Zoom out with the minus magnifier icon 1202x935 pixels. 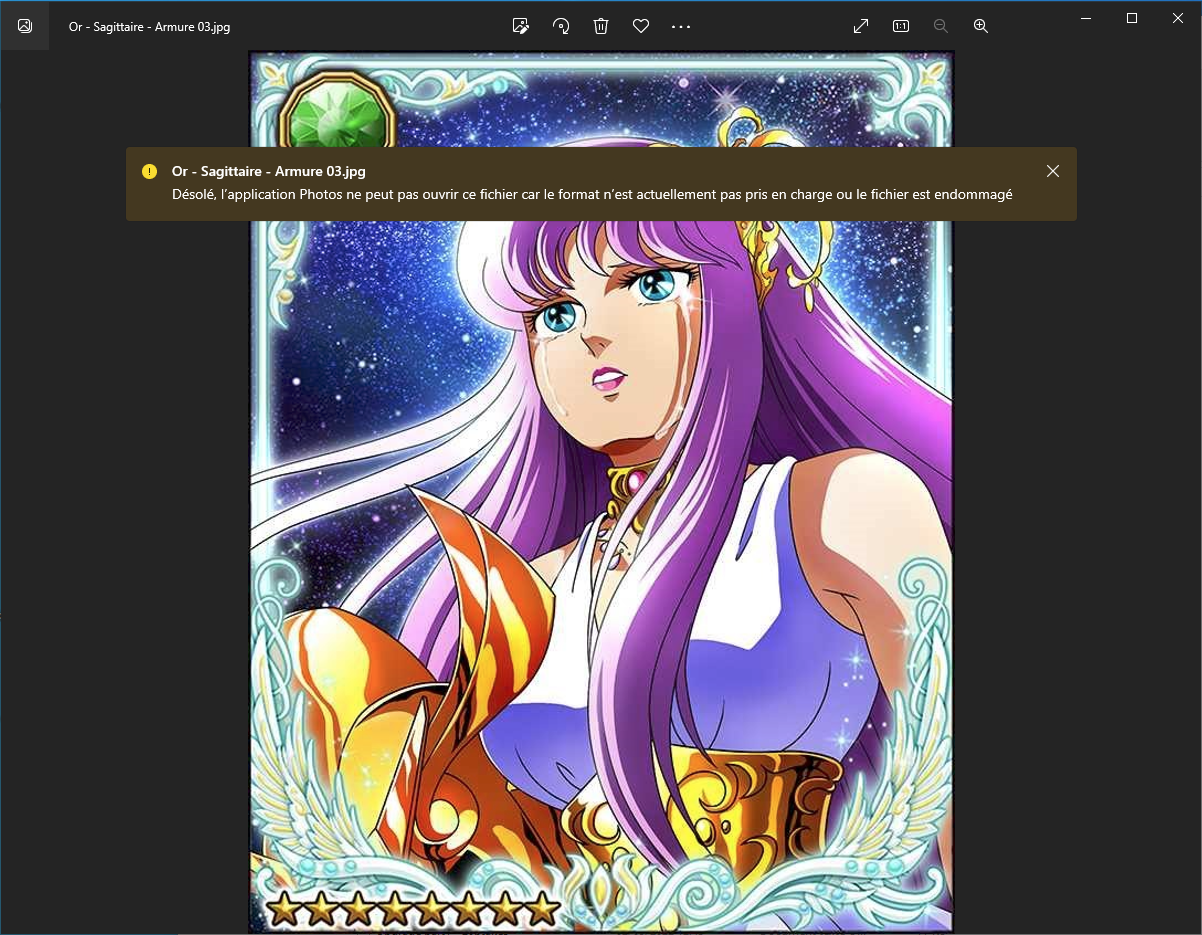click(x=941, y=26)
